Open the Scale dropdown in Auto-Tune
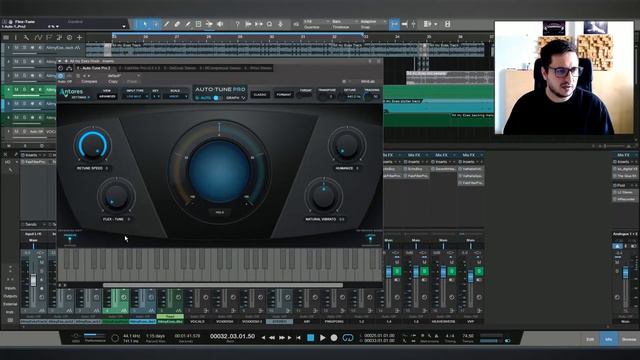The width and height of the screenshot is (640, 360). click(176, 97)
